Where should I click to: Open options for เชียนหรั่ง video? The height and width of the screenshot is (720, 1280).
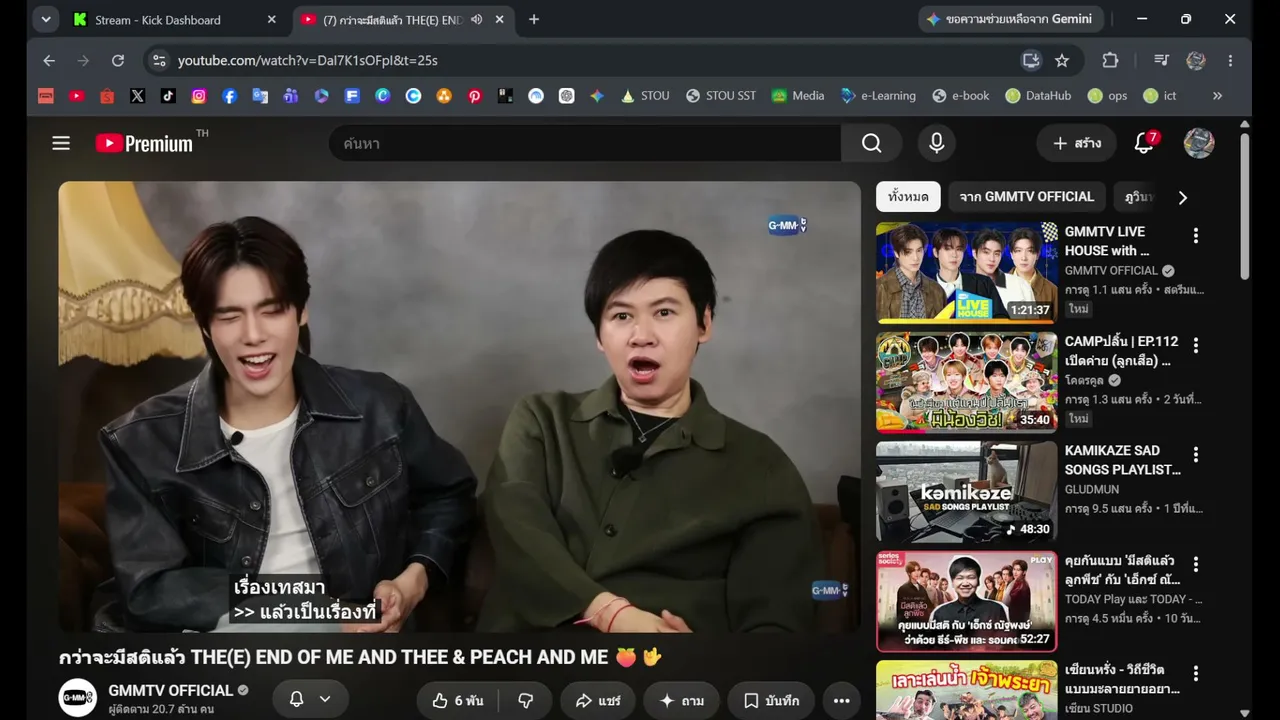click(x=1195, y=674)
